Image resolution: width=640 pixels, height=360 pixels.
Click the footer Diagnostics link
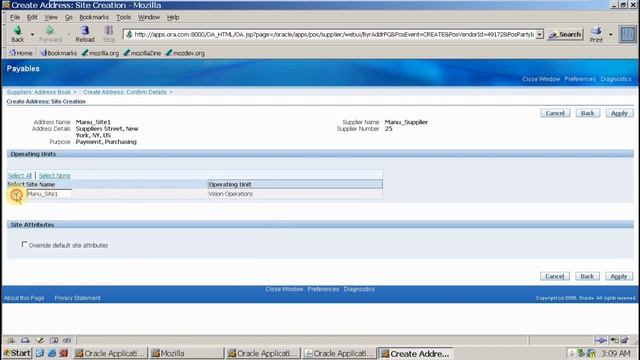tap(359, 289)
